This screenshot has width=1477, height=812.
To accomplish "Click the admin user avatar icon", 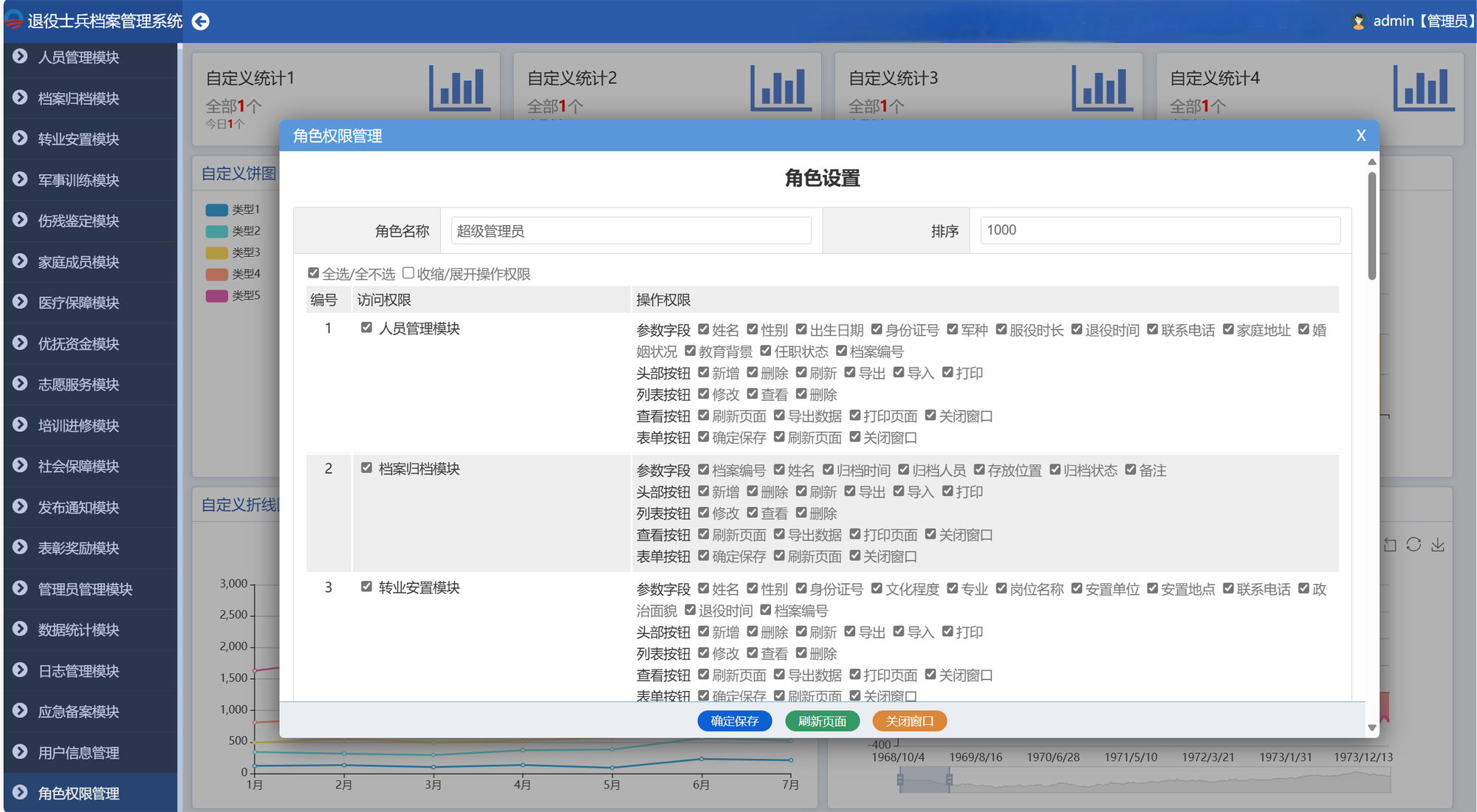I will click(1357, 21).
